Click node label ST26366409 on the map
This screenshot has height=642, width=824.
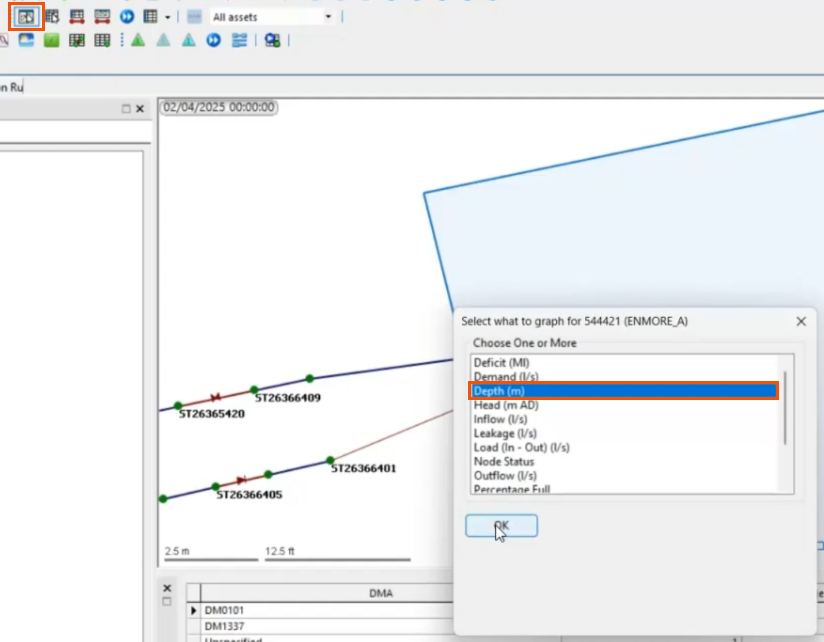(288, 398)
